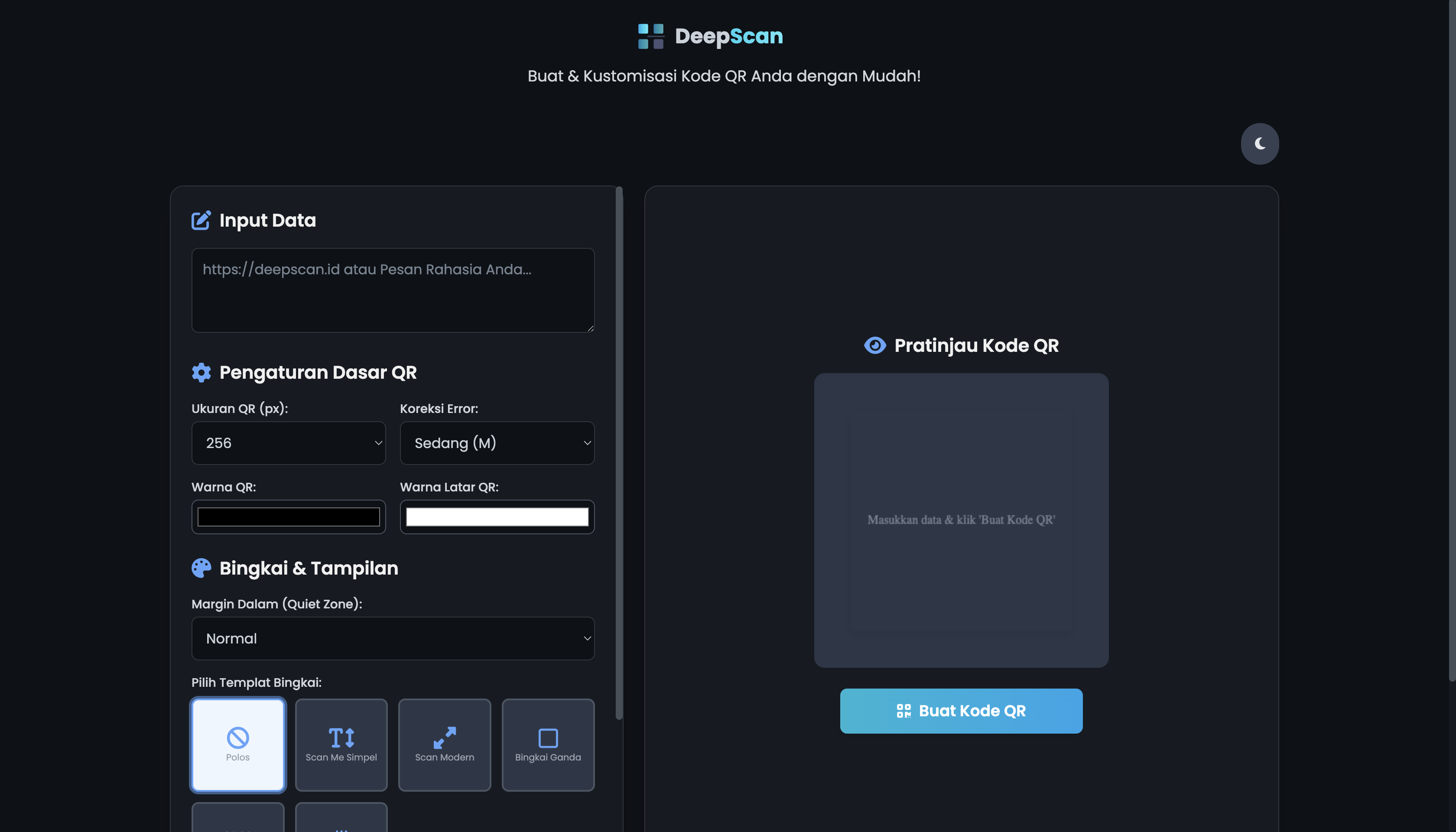The width and height of the screenshot is (1456, 832).
Task: Click the left panel scrollbar
Action: pyautogui.click(x=619, y=452)
